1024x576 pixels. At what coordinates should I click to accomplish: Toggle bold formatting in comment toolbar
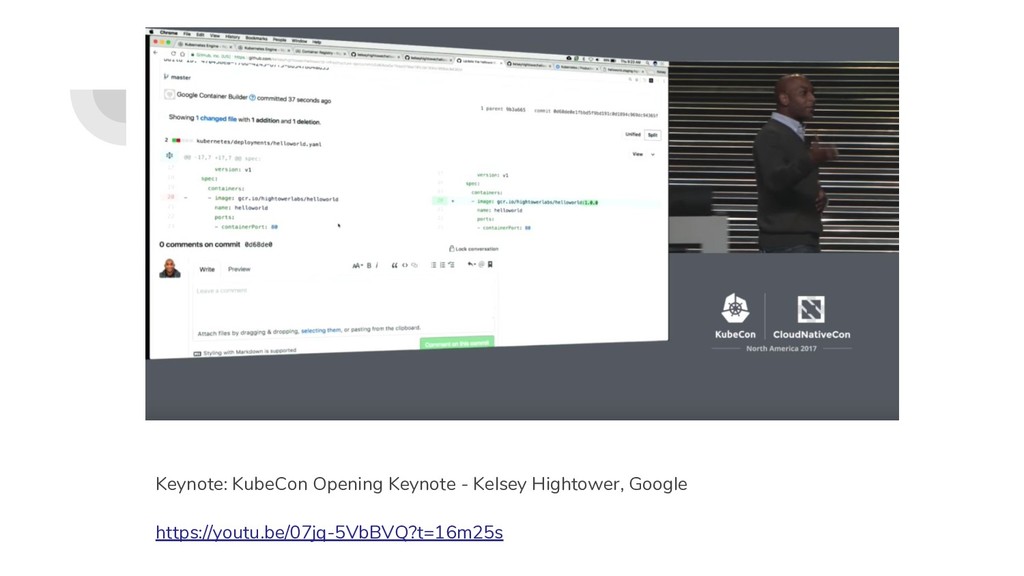point(369,265)
